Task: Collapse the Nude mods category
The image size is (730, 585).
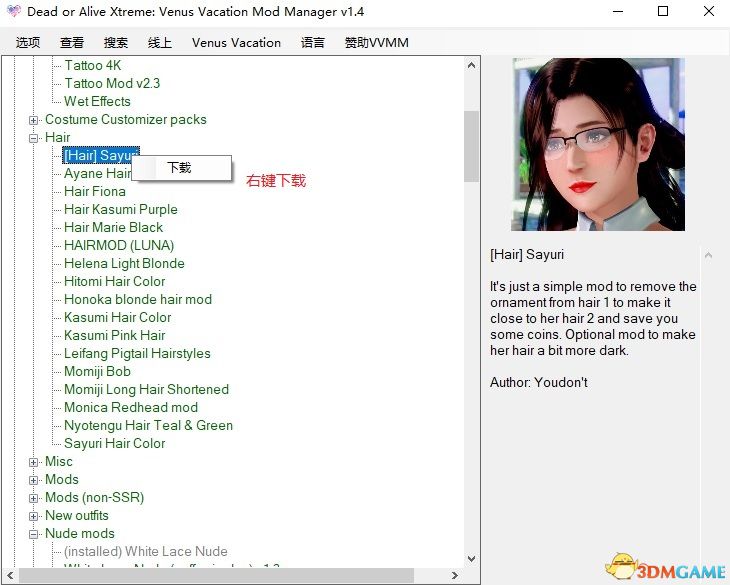Action: coord(34,534)
